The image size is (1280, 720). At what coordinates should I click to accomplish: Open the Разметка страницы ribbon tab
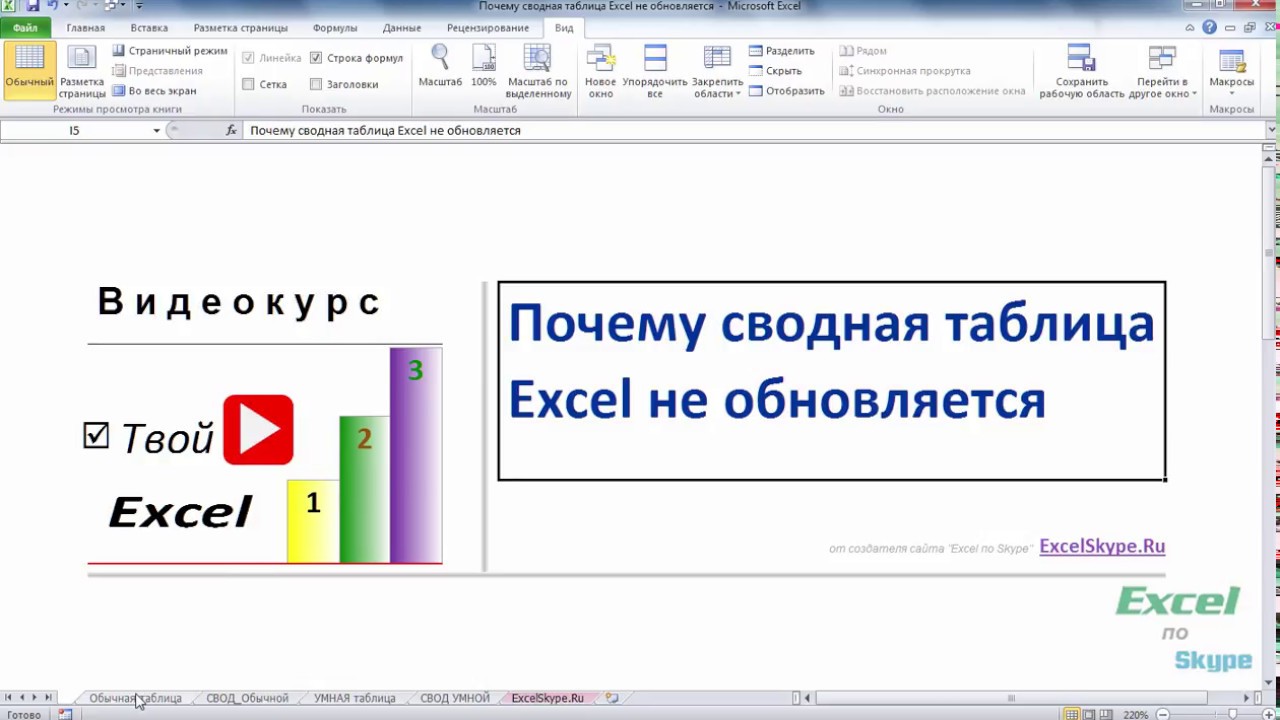coord(240,28)
